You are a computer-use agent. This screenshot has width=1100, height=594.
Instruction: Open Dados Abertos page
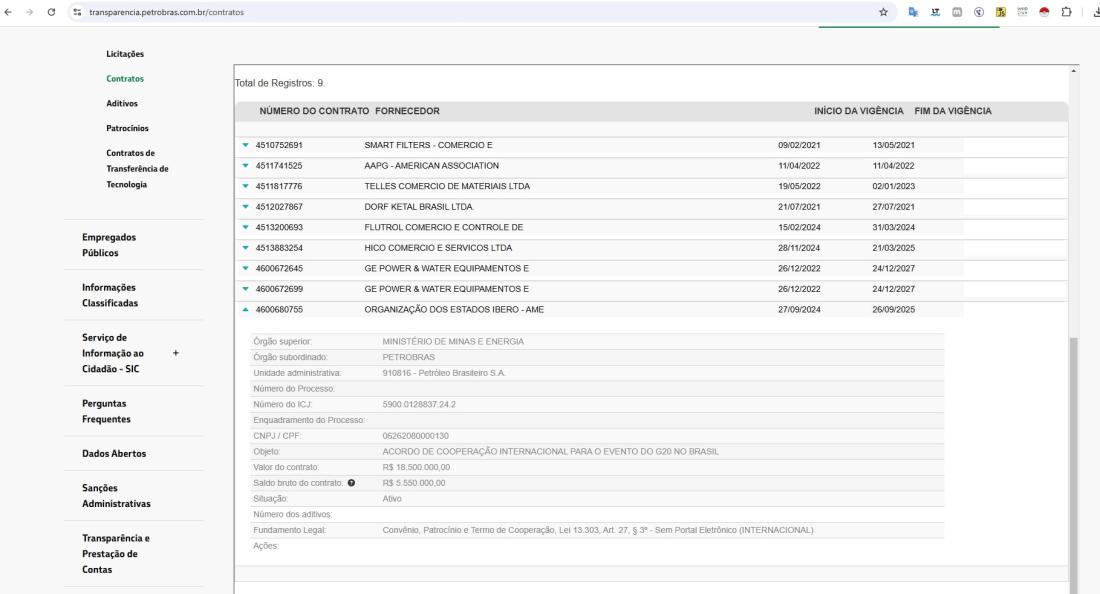[x=114, y=454]
